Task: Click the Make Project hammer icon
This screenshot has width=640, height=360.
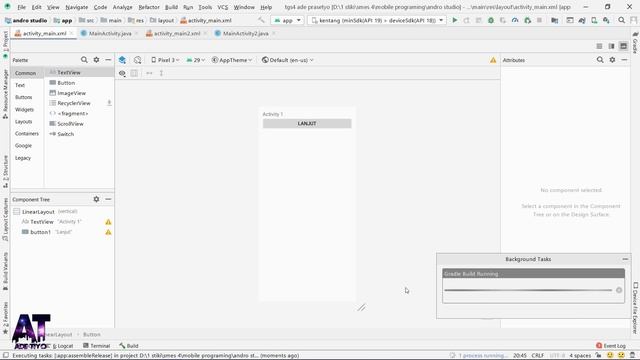Action: tap(261, 20)
